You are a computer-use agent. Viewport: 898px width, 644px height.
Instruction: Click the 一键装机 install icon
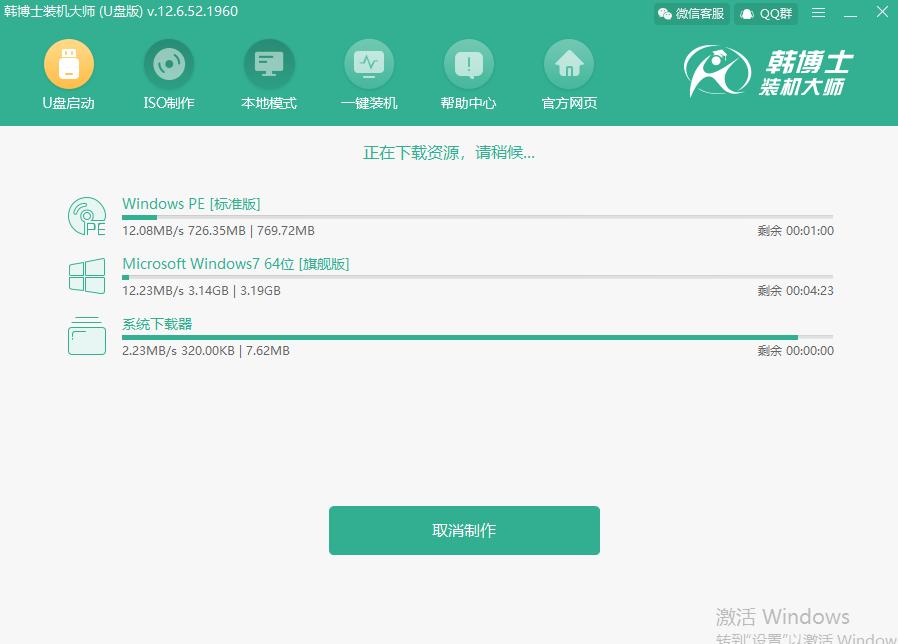369,62
